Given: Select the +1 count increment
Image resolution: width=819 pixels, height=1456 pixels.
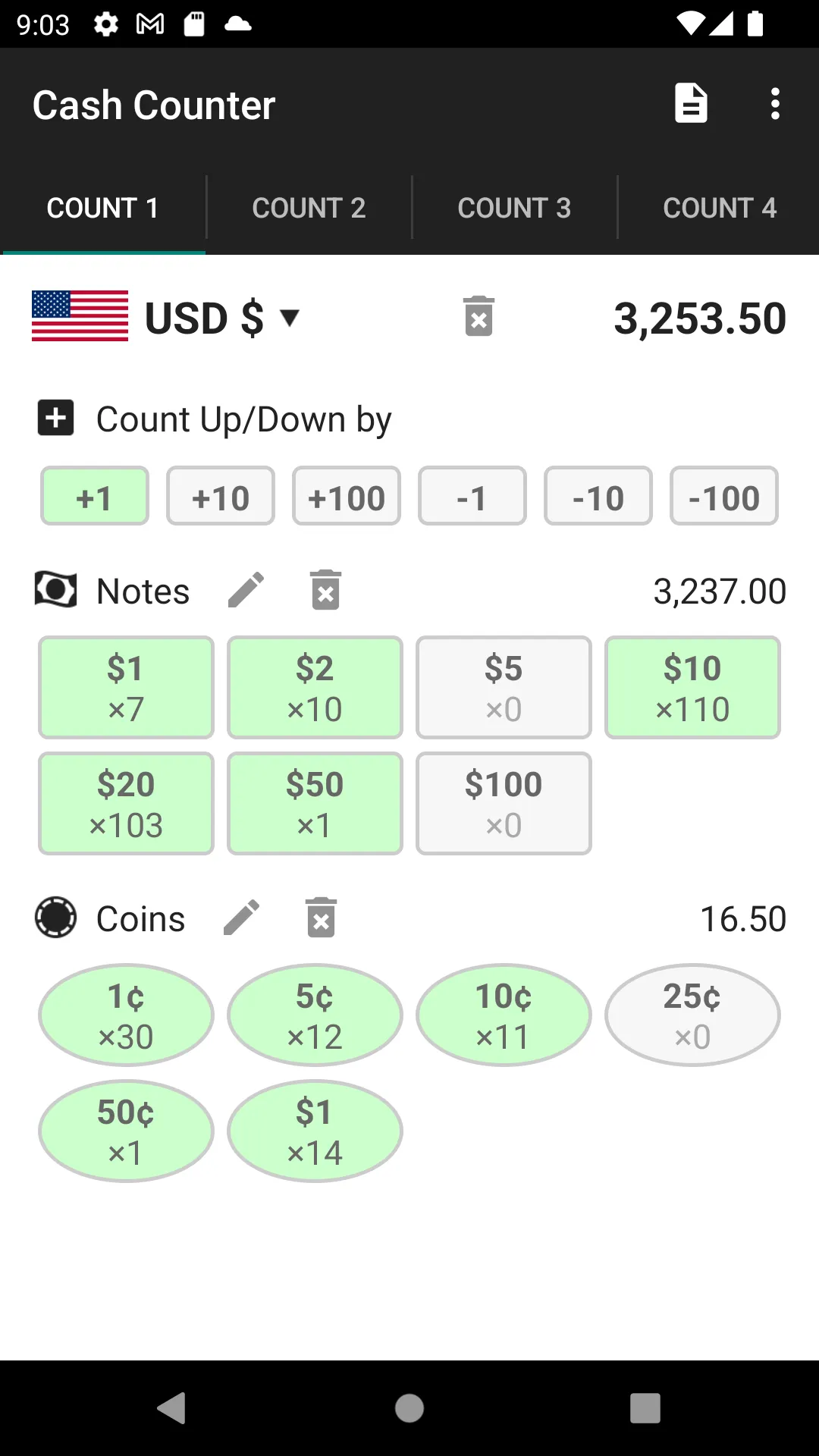Looking at the screenshot, I should click(x=95, y=496).
